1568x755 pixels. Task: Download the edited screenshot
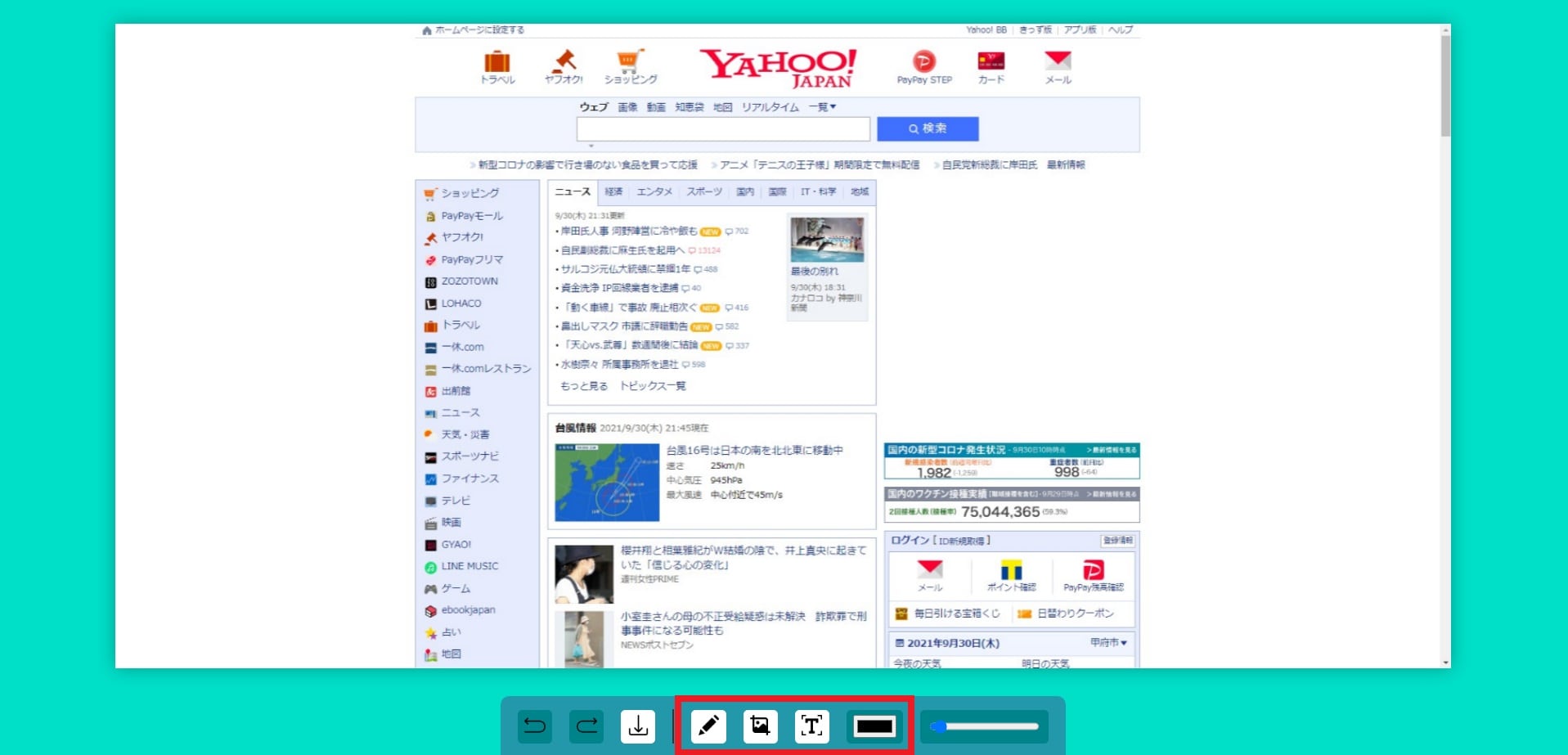pos(638,726)
